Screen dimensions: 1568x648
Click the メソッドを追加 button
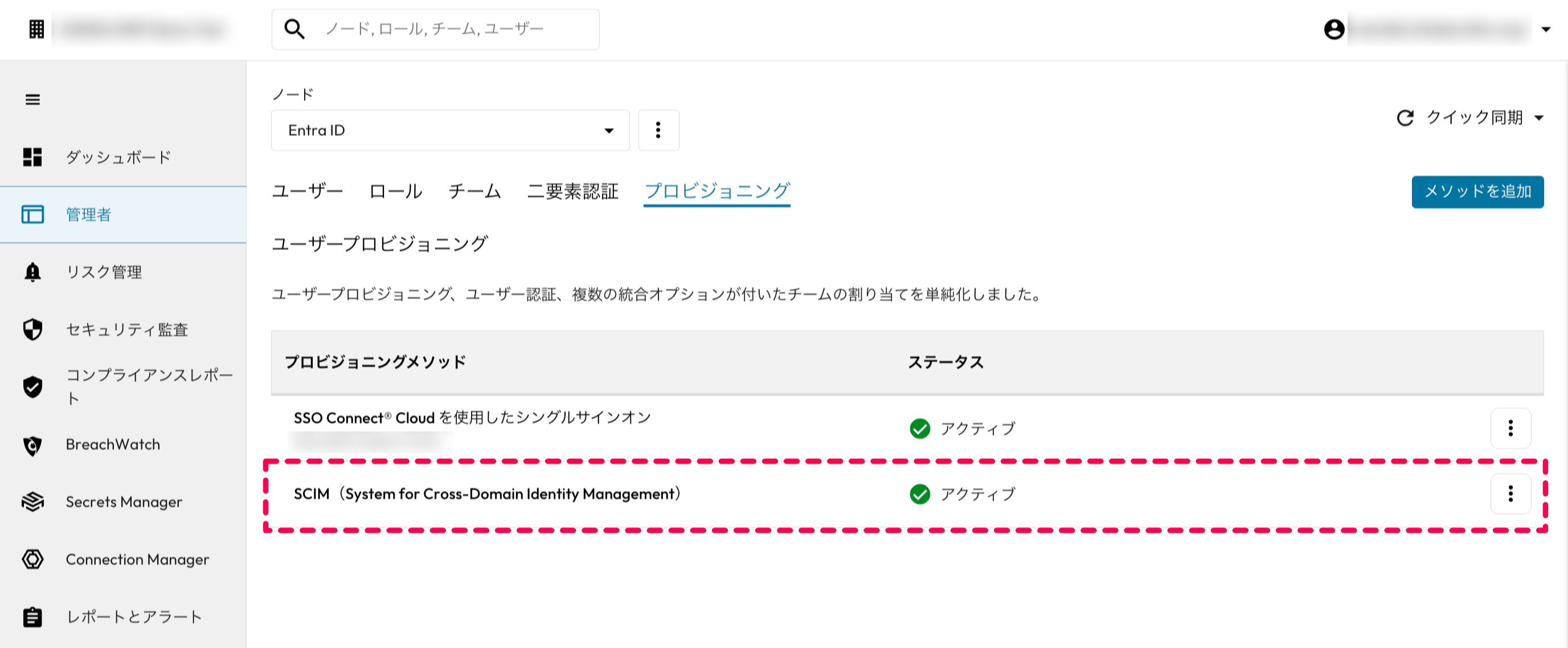(1477, 192)
